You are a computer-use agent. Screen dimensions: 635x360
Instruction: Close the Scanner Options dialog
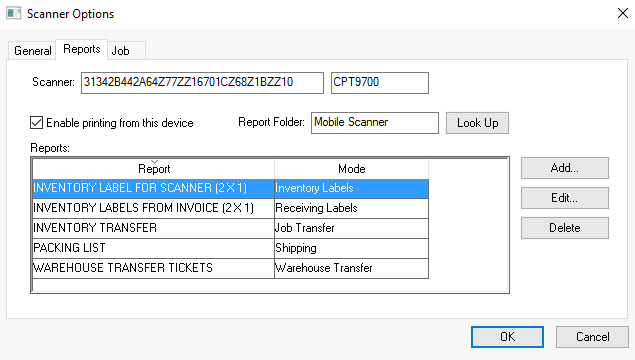click(x=622, y=13)
